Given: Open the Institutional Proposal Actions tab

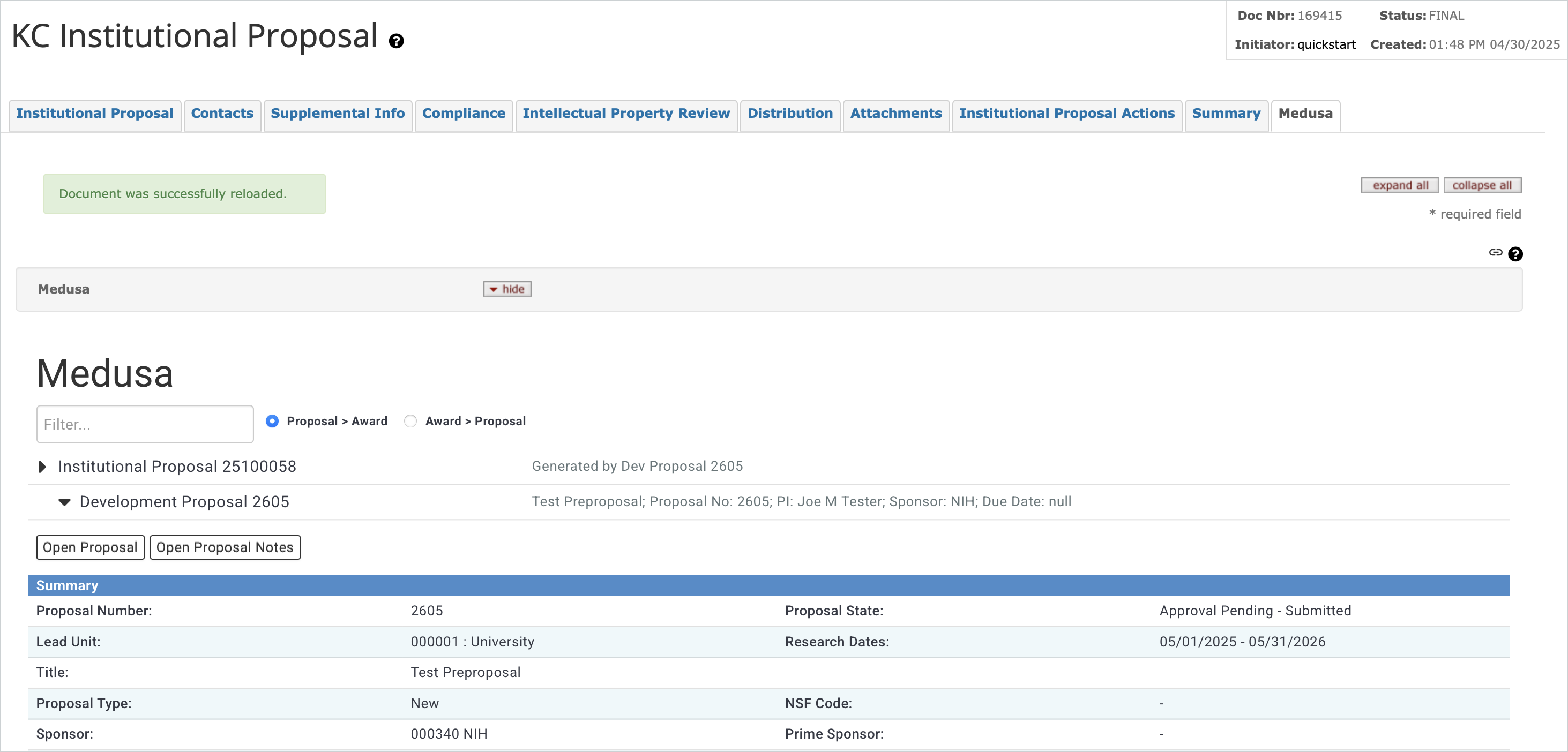Looking at the screenshot, I should (x=1066, y=114).
